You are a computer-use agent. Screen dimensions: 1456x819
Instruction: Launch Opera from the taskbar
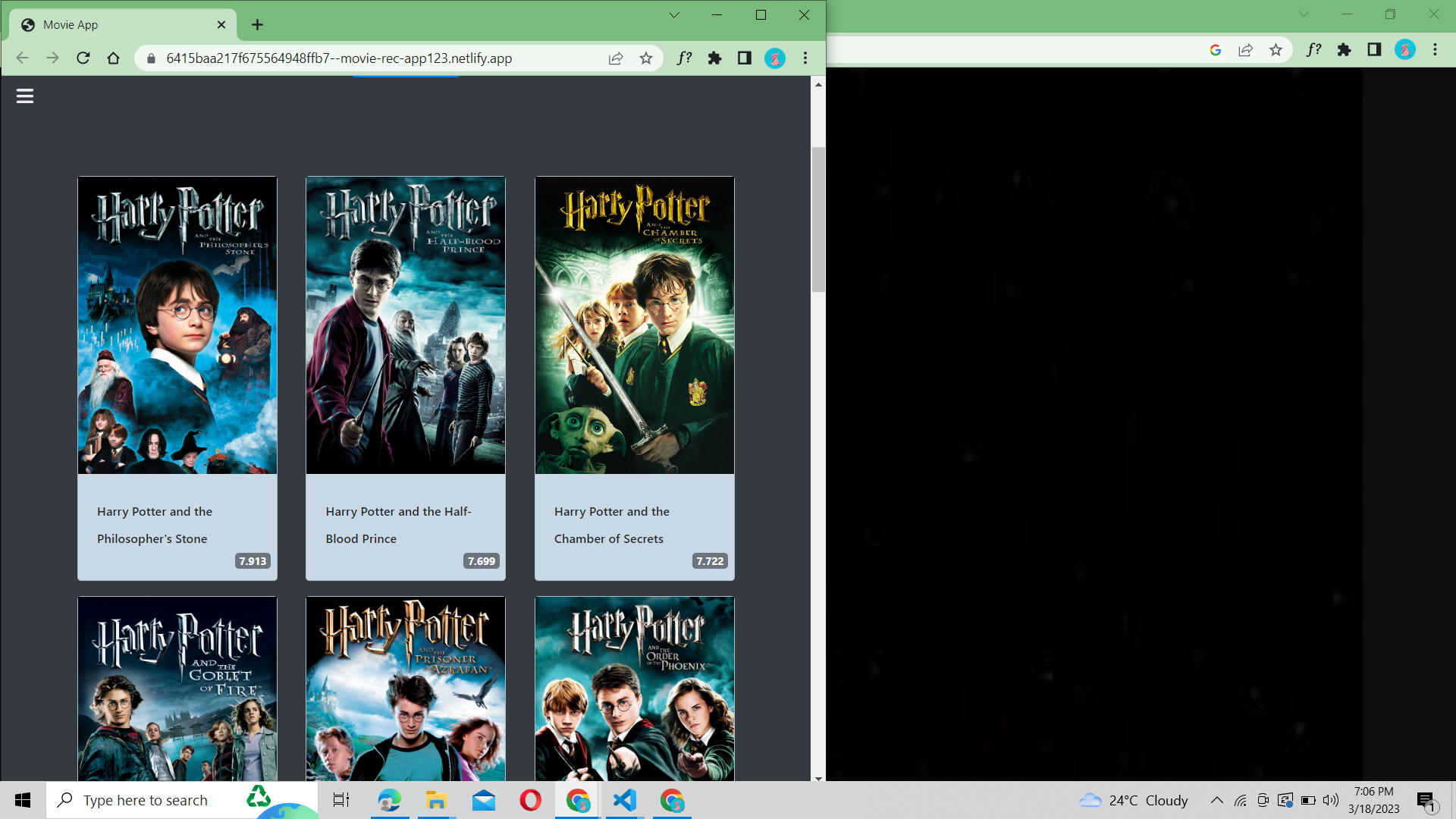click(x=531, y=800)
